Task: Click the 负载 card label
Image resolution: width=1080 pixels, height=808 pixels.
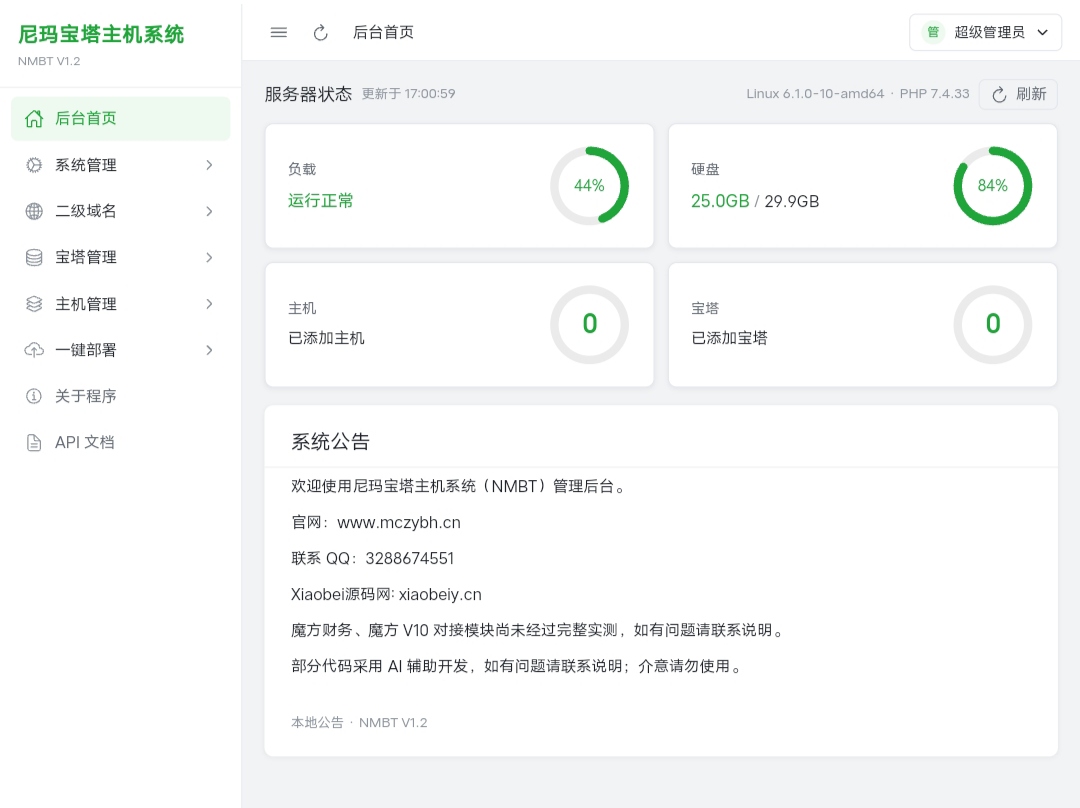Action: tap(302, 169)
